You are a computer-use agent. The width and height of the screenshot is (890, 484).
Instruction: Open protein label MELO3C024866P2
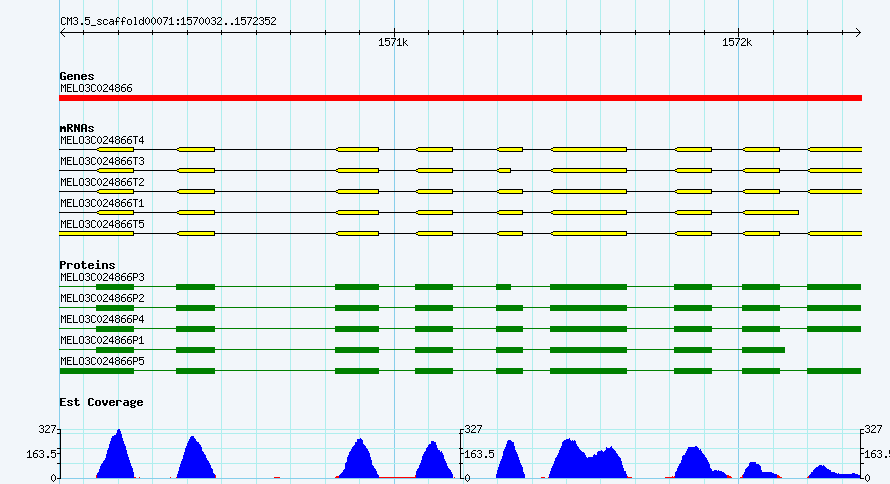tap(102, 298)
